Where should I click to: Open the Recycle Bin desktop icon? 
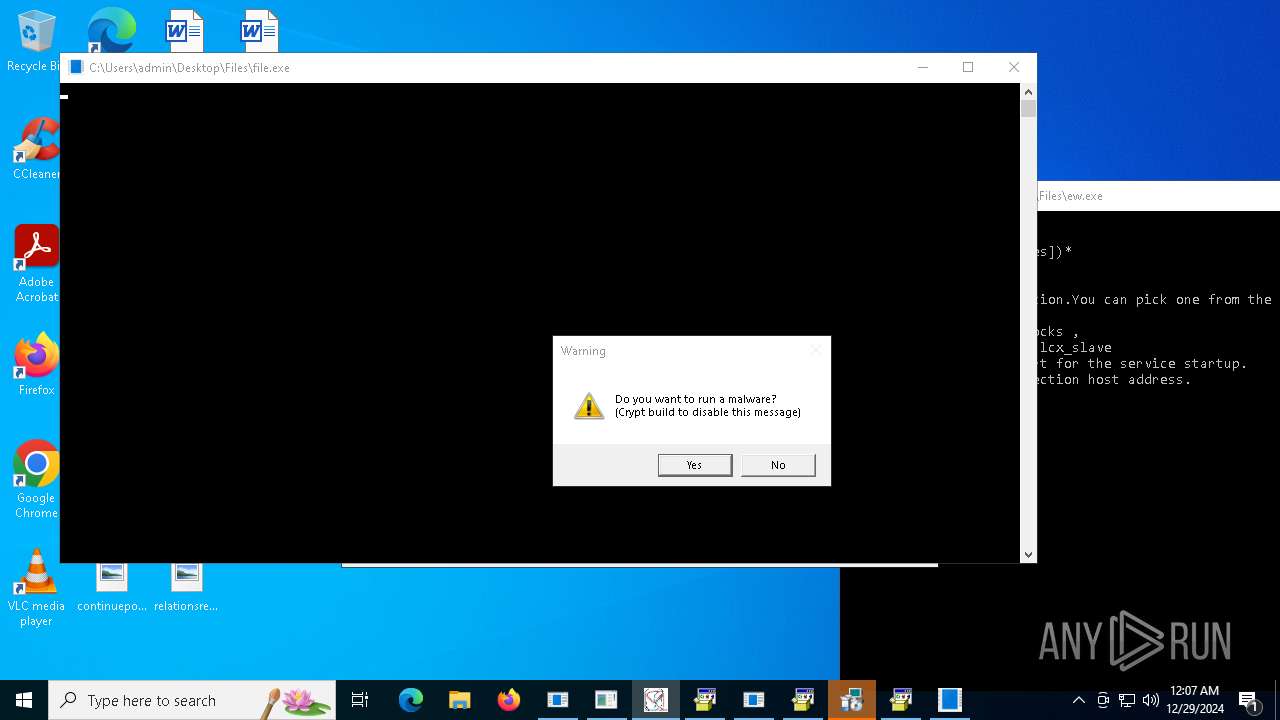[x=36, y=42]
